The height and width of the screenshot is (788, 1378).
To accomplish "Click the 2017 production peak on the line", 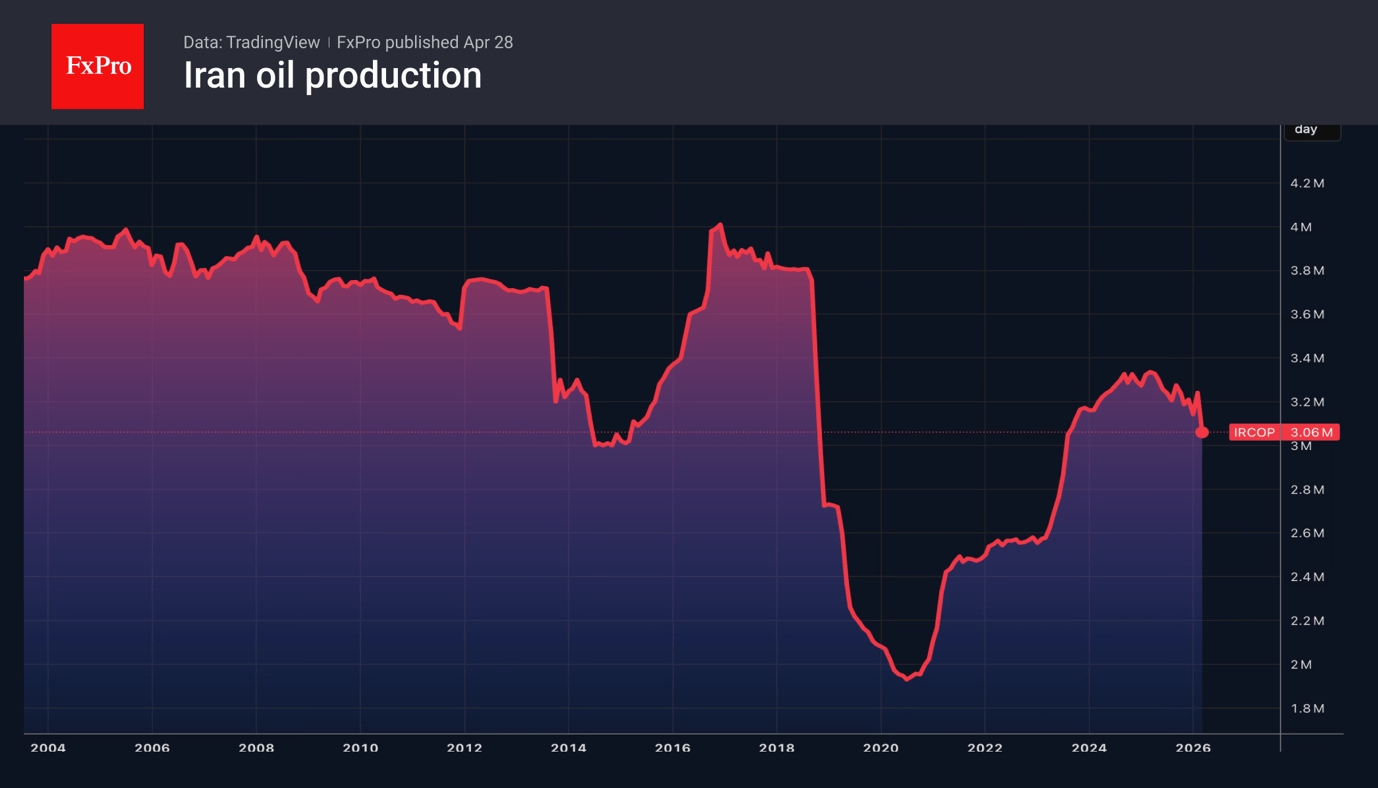I will tap(719, 224).
